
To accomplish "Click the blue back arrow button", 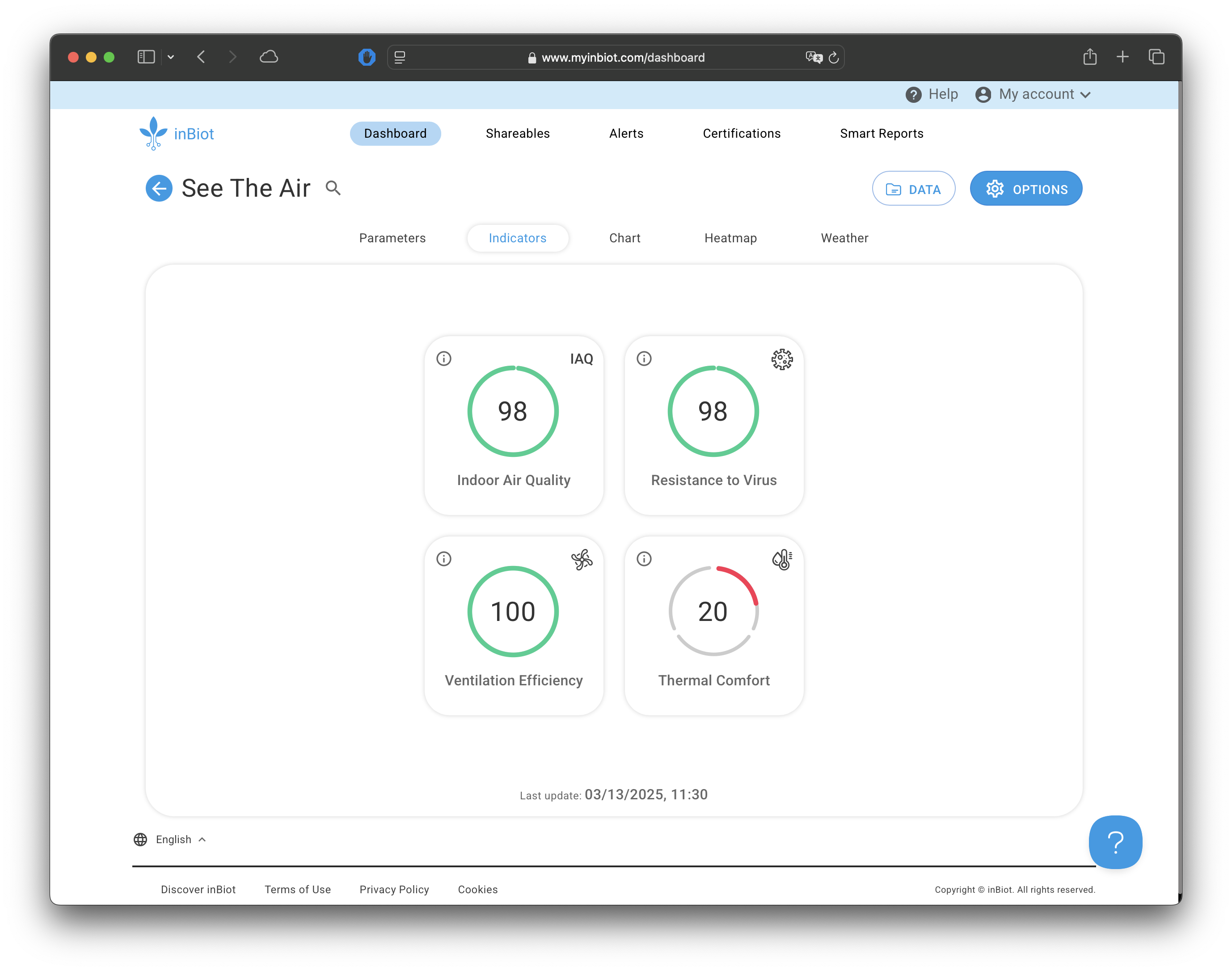I will [x=159, y=188].
